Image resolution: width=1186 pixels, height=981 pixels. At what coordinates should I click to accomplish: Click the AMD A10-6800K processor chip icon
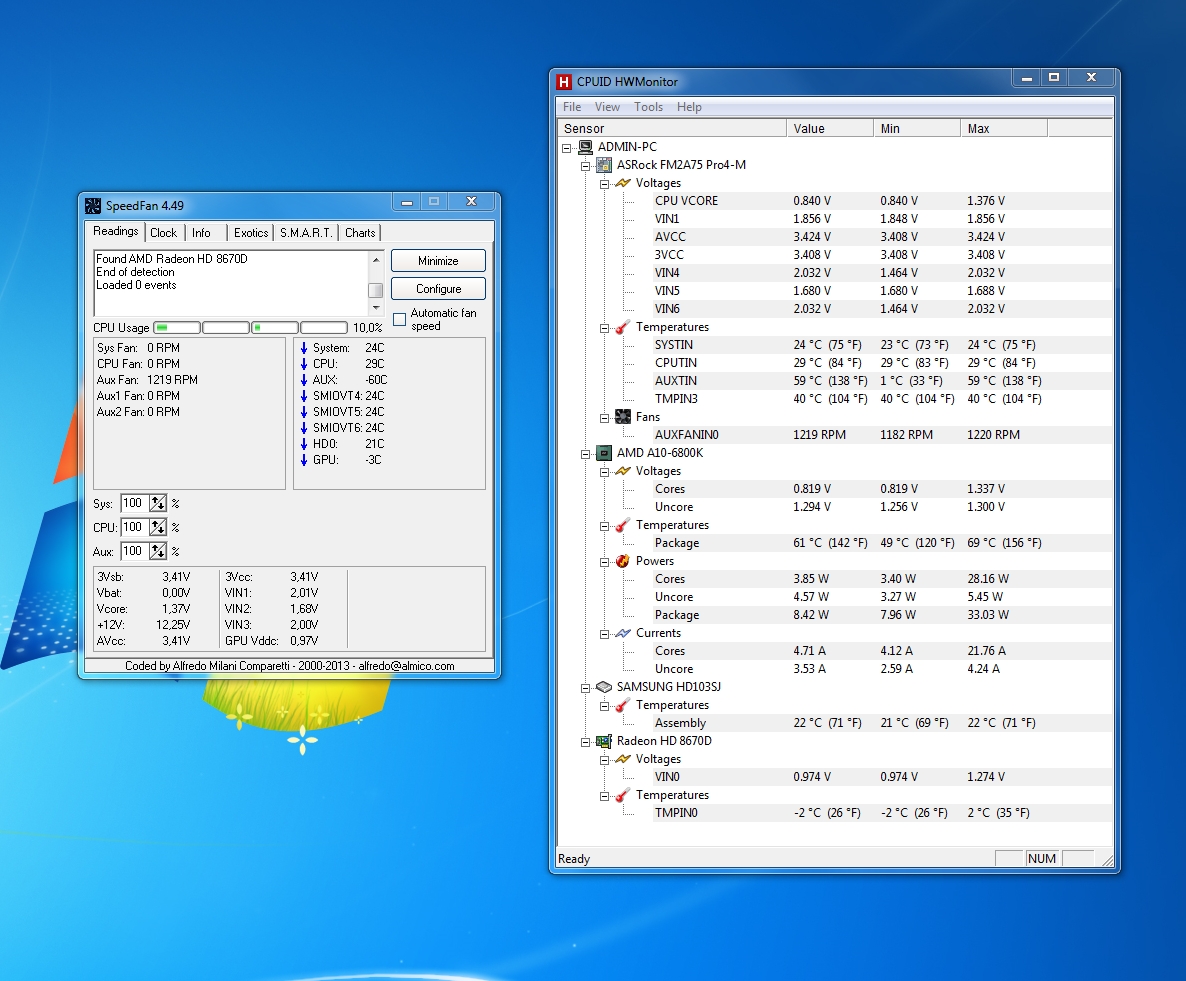pyautogui.click(x=604, y=453)
